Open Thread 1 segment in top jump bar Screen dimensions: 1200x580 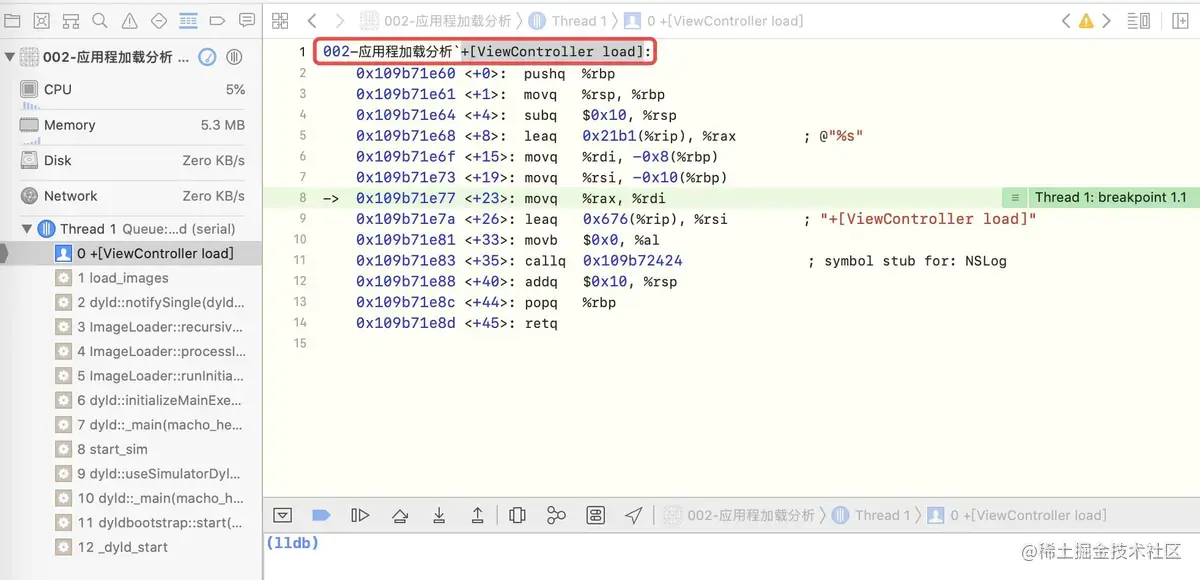[566, 20]
